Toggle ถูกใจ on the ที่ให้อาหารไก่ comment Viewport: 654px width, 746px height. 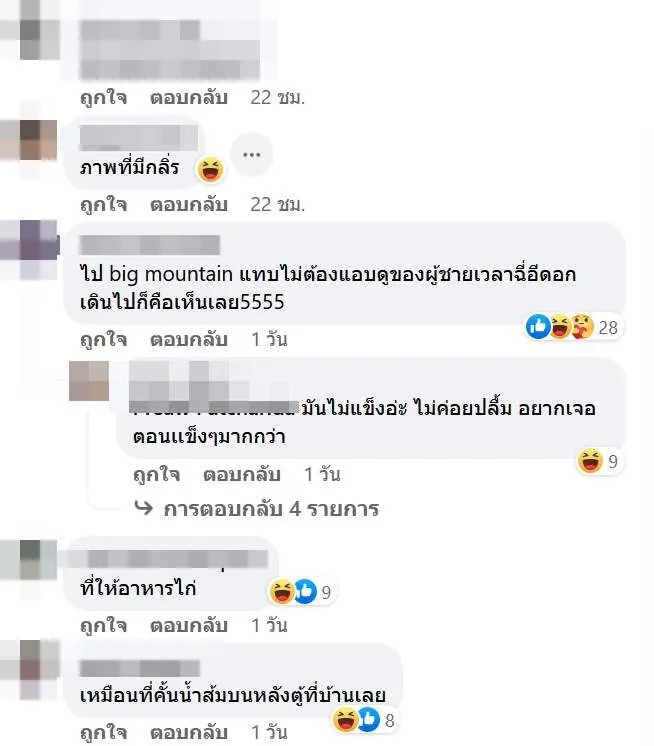pyautogui.click(x=103, y=625)
